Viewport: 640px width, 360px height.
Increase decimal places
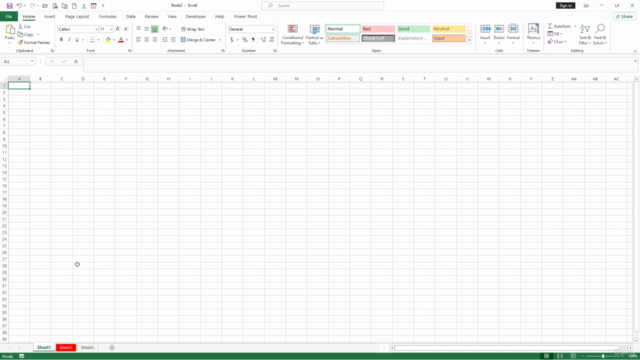[263, 40]
